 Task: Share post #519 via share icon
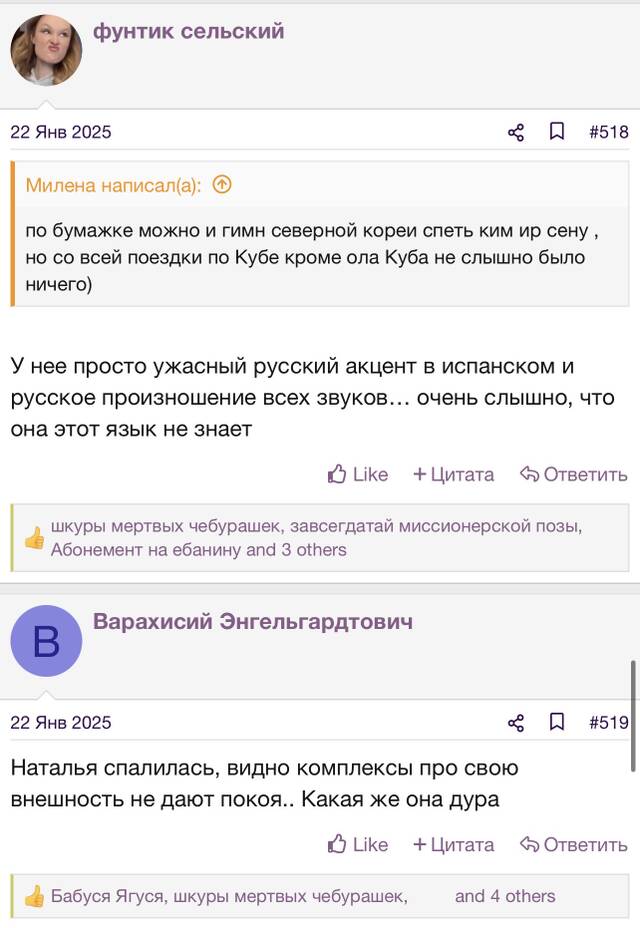pos(516,723)
